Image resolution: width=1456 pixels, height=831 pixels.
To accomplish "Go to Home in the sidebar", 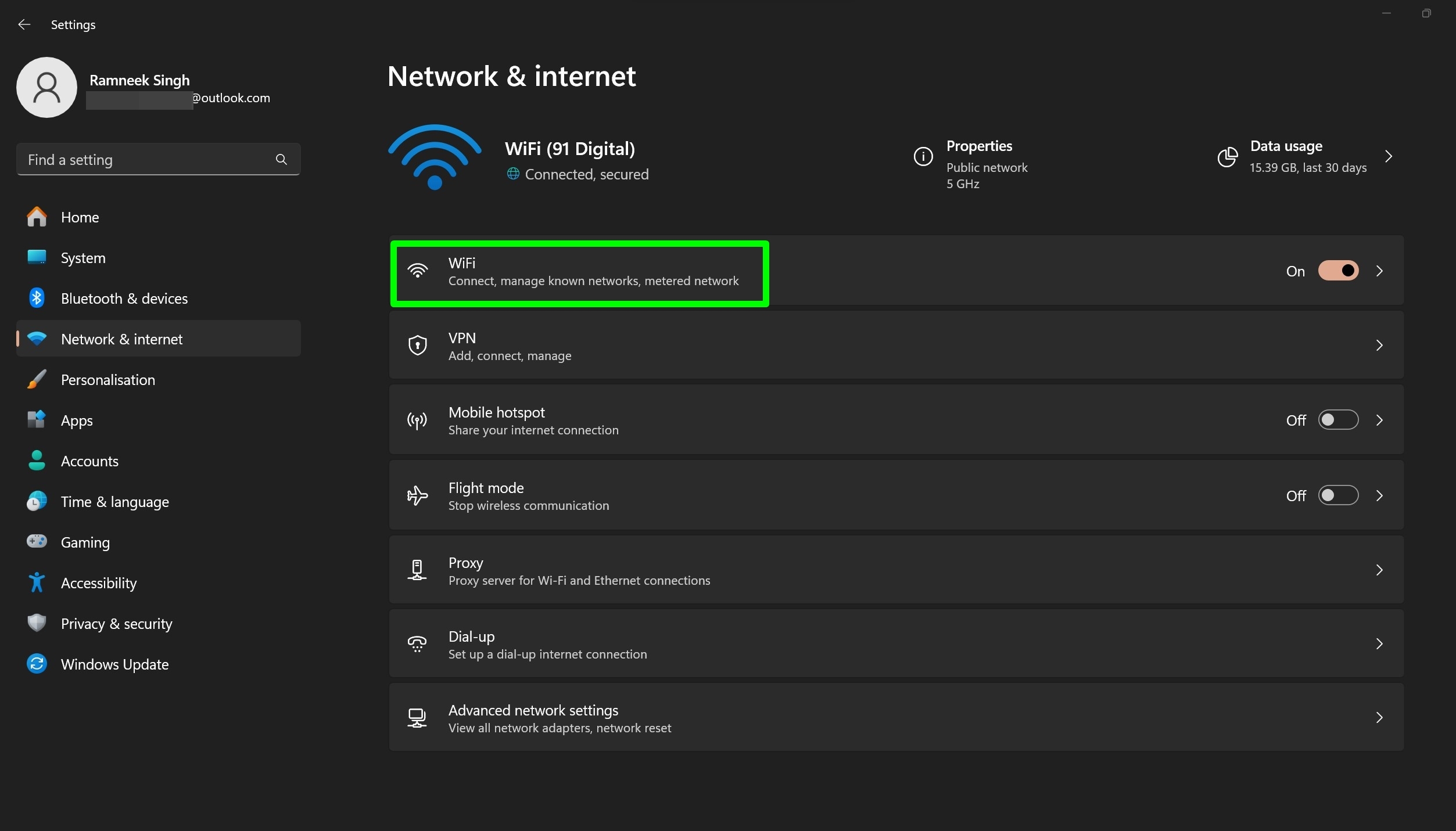I will pos(158,217).
